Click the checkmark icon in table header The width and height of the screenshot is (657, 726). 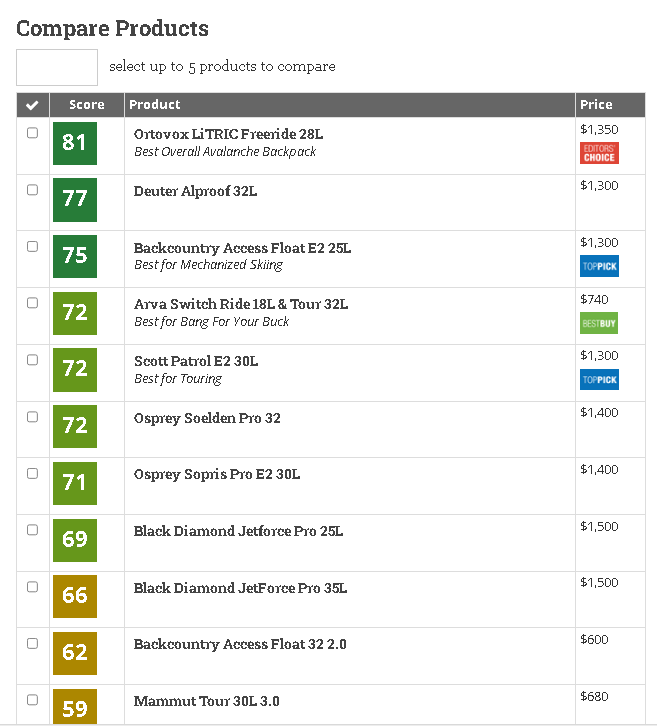pyautogui.click(x=32, y=105)
